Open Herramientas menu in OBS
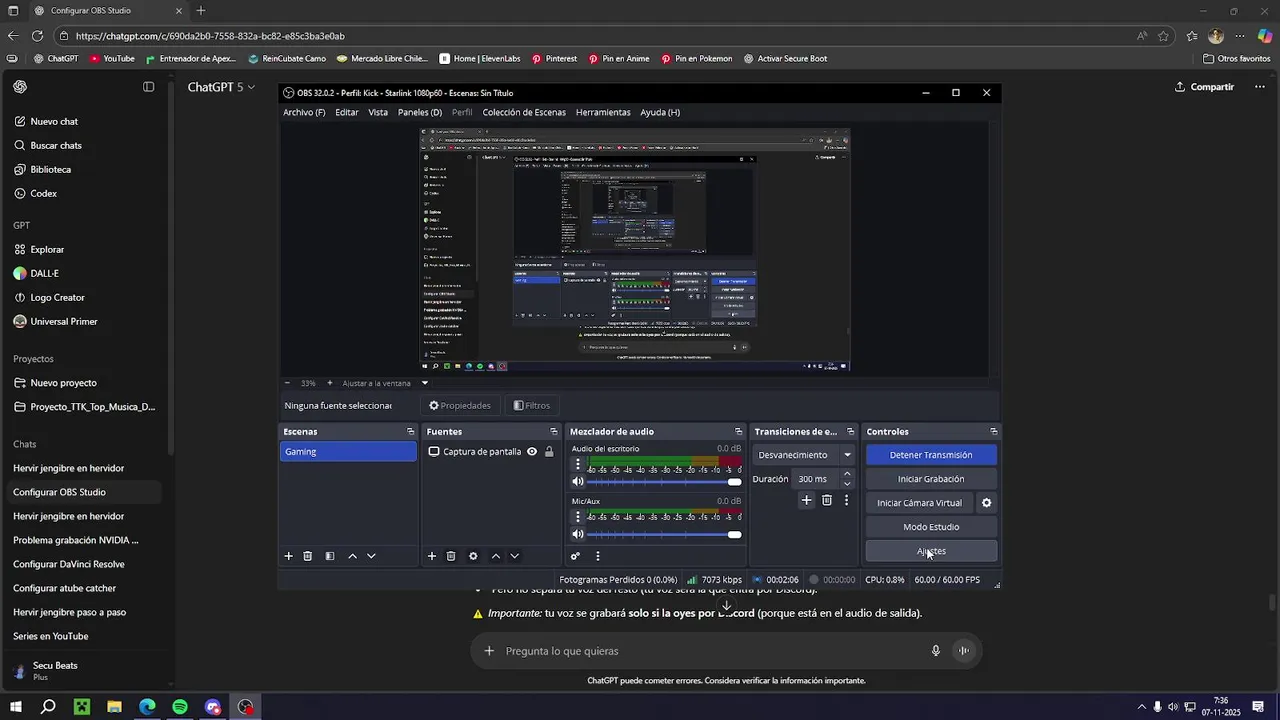The image size is (1280, 720). [x=603, y=112]
